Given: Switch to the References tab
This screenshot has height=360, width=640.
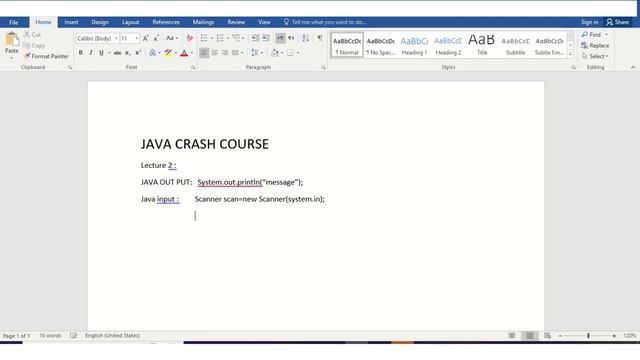Looking at the screenshot, I should point(166,22).
